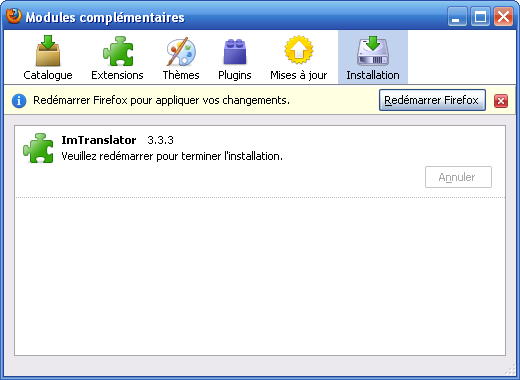The image size is (520, 380).
Task: Minimize the Modules complémentaires window
Action: point(457,16)
